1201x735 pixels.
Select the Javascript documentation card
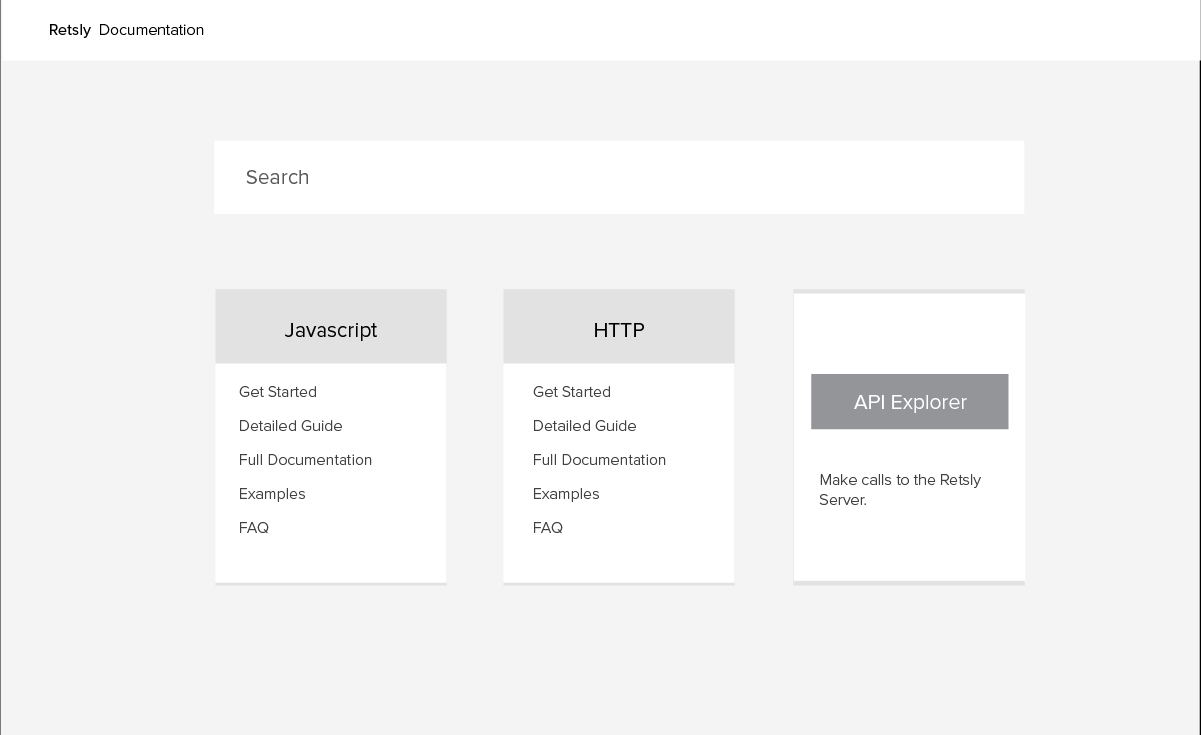pyautogui.click(x=331, y=435)
